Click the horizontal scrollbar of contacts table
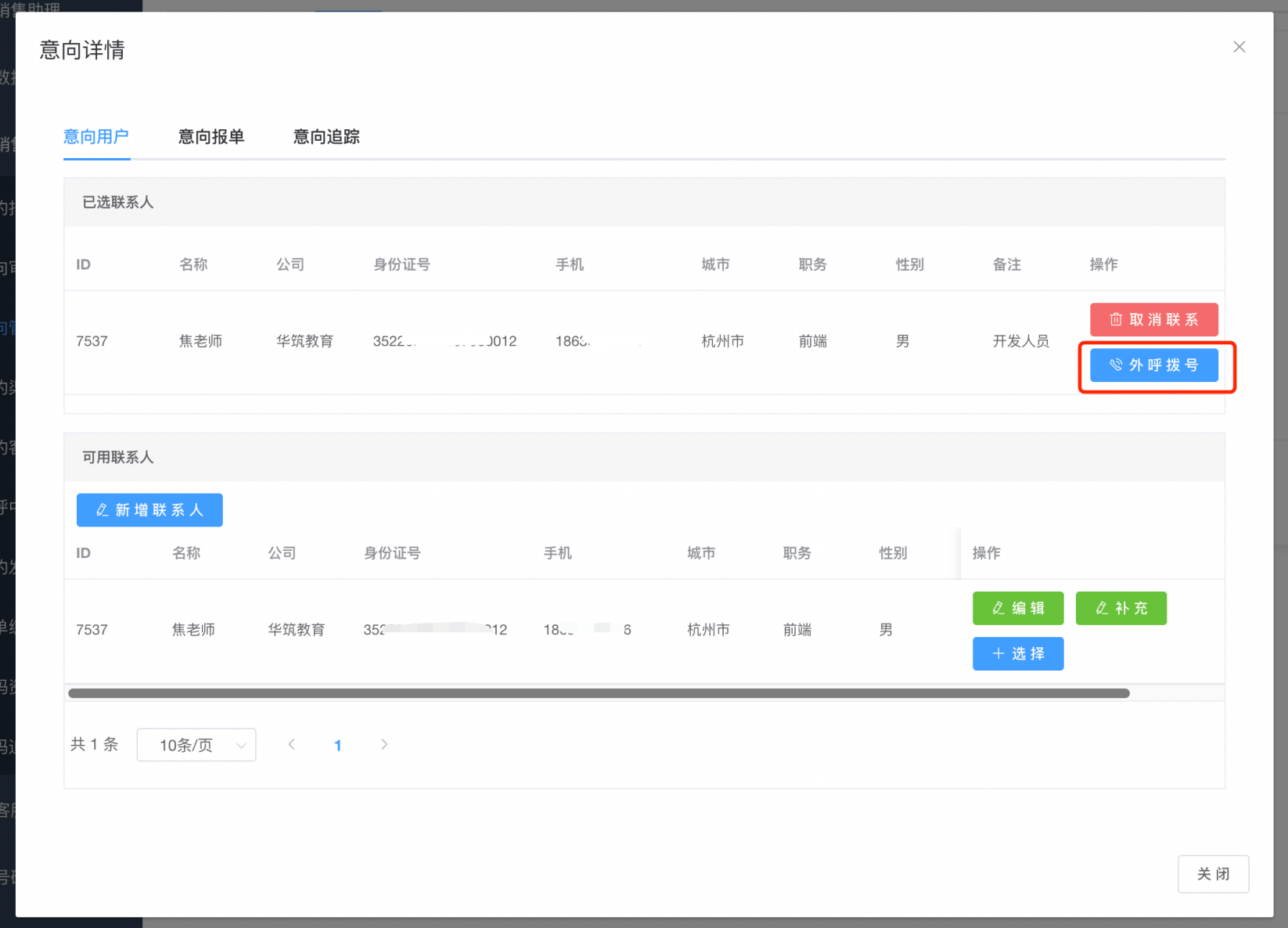The height and width of the screenshot is (928, 1288). (x=599, y=693)
